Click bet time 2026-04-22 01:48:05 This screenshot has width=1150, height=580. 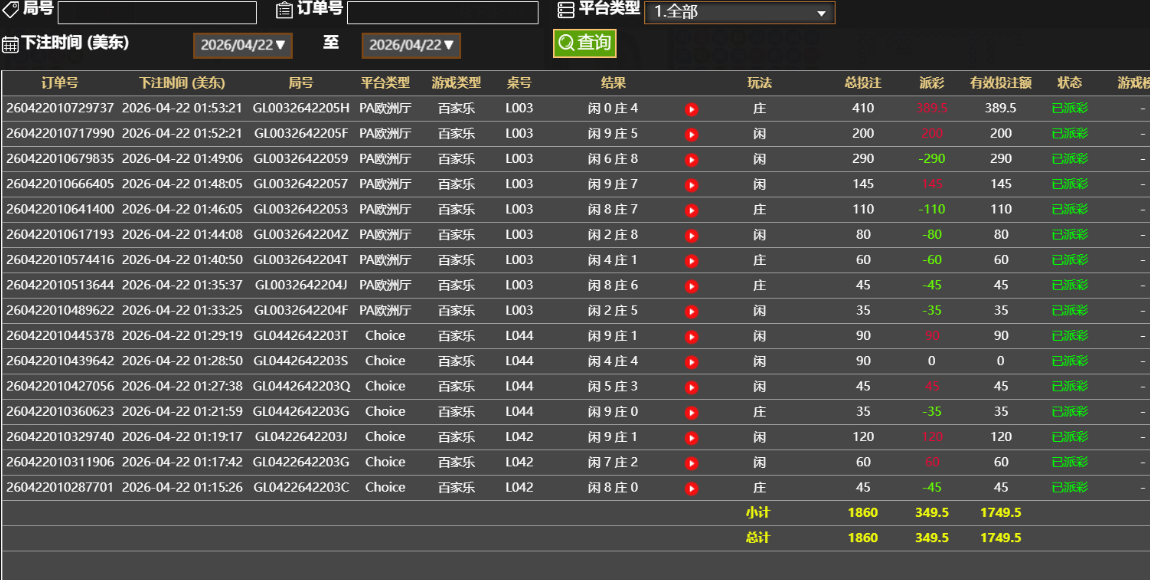point(182,184)
